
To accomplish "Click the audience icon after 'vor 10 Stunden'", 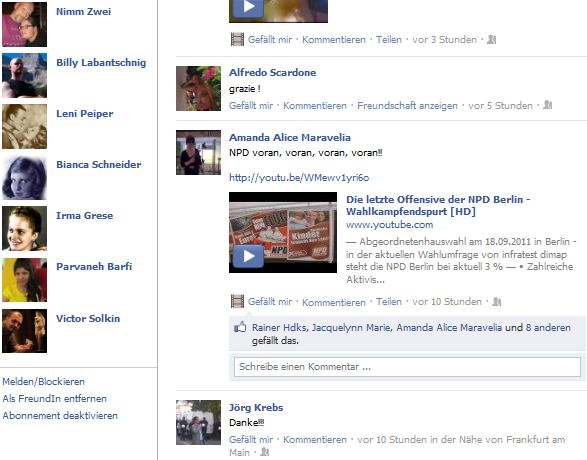I will point(496,301).
